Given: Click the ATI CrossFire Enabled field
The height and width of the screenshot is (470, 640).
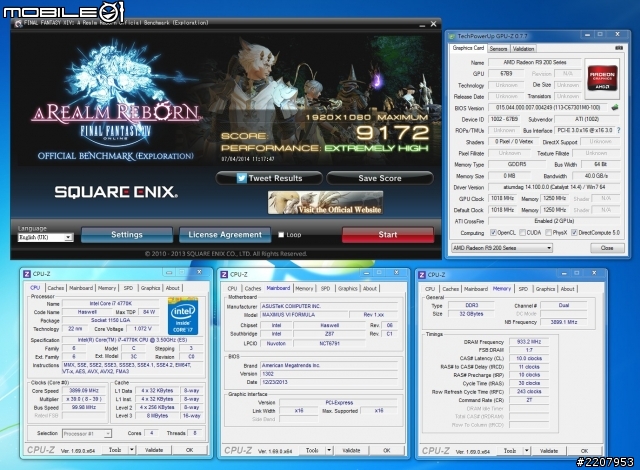Looking at the screenshot, I should point(554,221).
